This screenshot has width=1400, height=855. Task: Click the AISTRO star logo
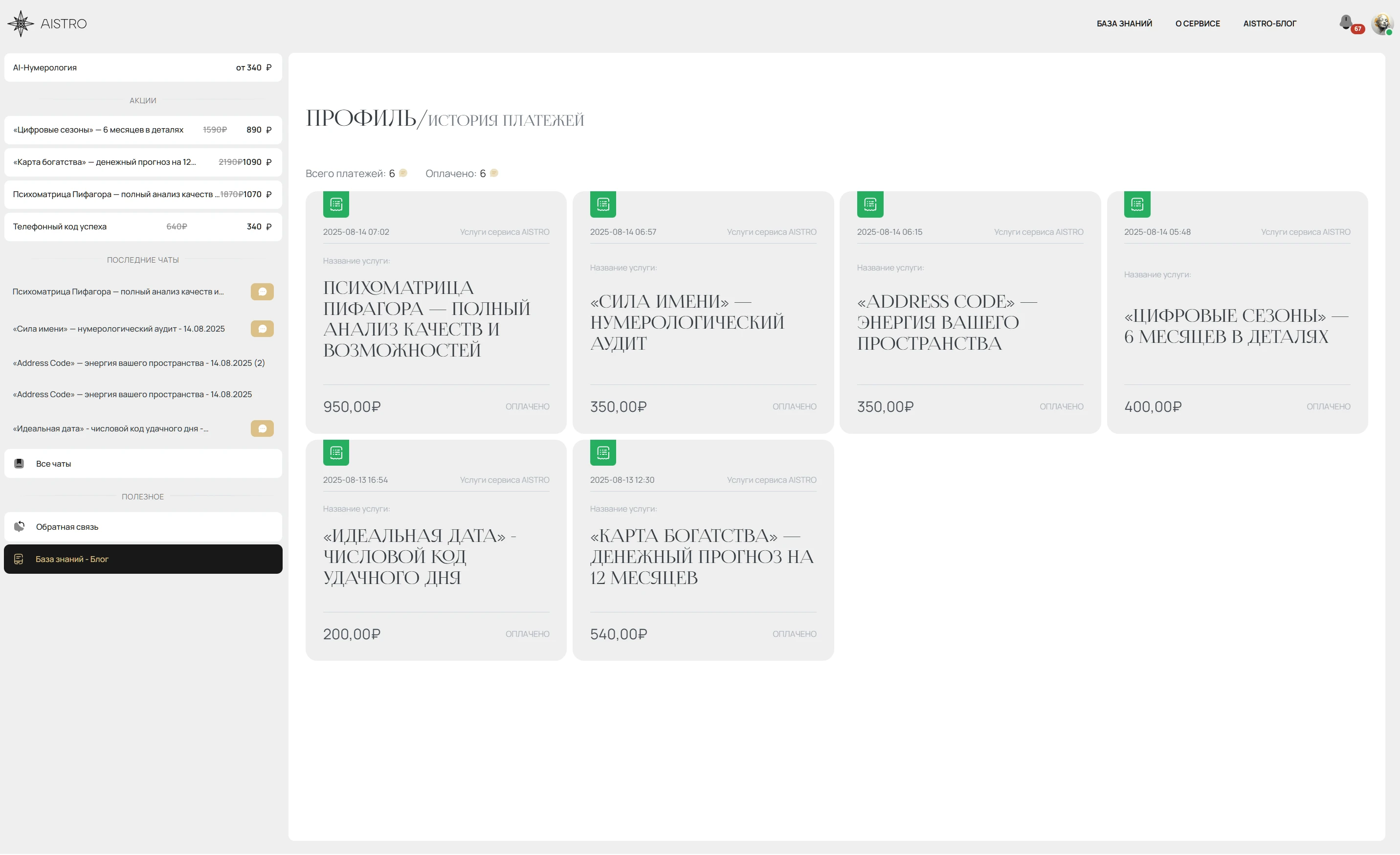click(x=21, y=23)
